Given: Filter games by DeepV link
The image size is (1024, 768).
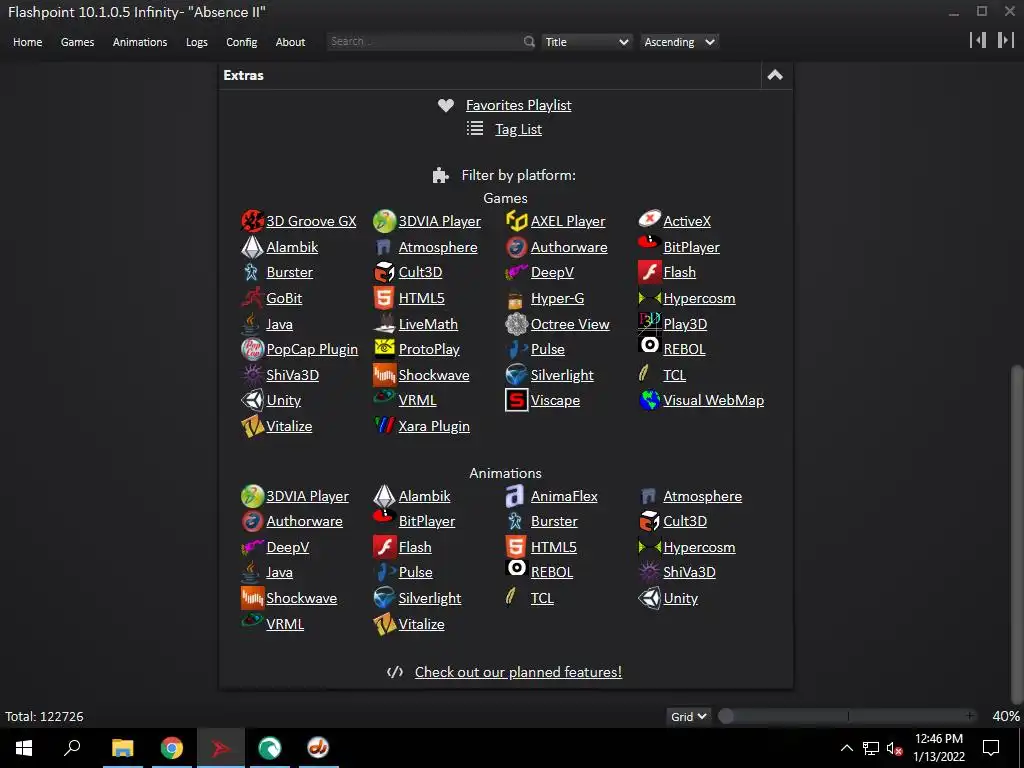Looking at the screenshot, I should [x=552, y=272].
